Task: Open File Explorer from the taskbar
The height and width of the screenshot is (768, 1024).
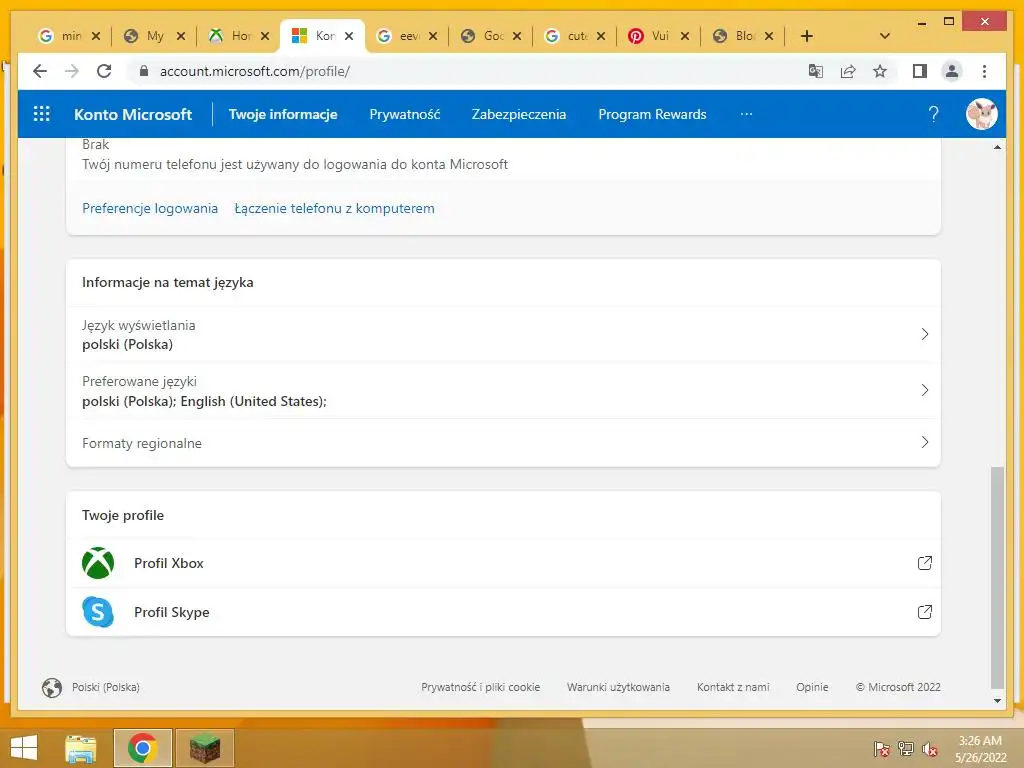Action: (x=81, y=748)
